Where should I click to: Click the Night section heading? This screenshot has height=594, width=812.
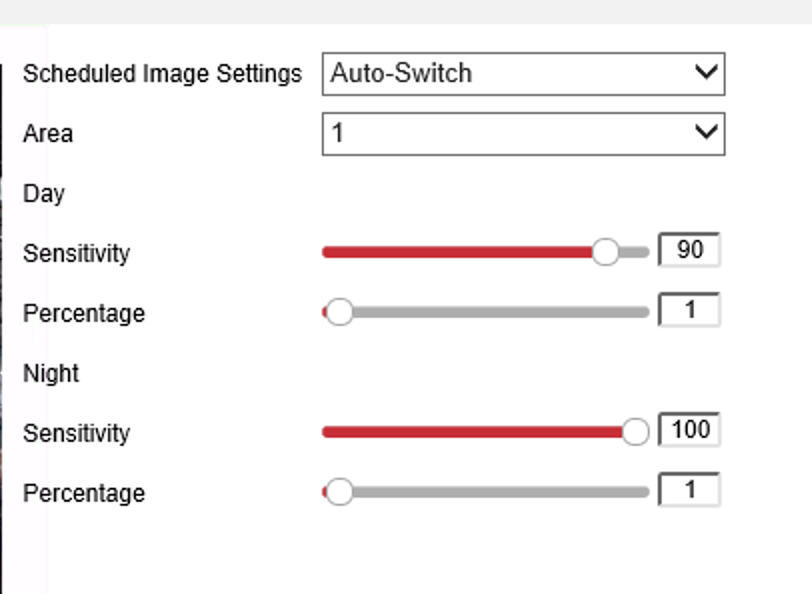(51, 374)
